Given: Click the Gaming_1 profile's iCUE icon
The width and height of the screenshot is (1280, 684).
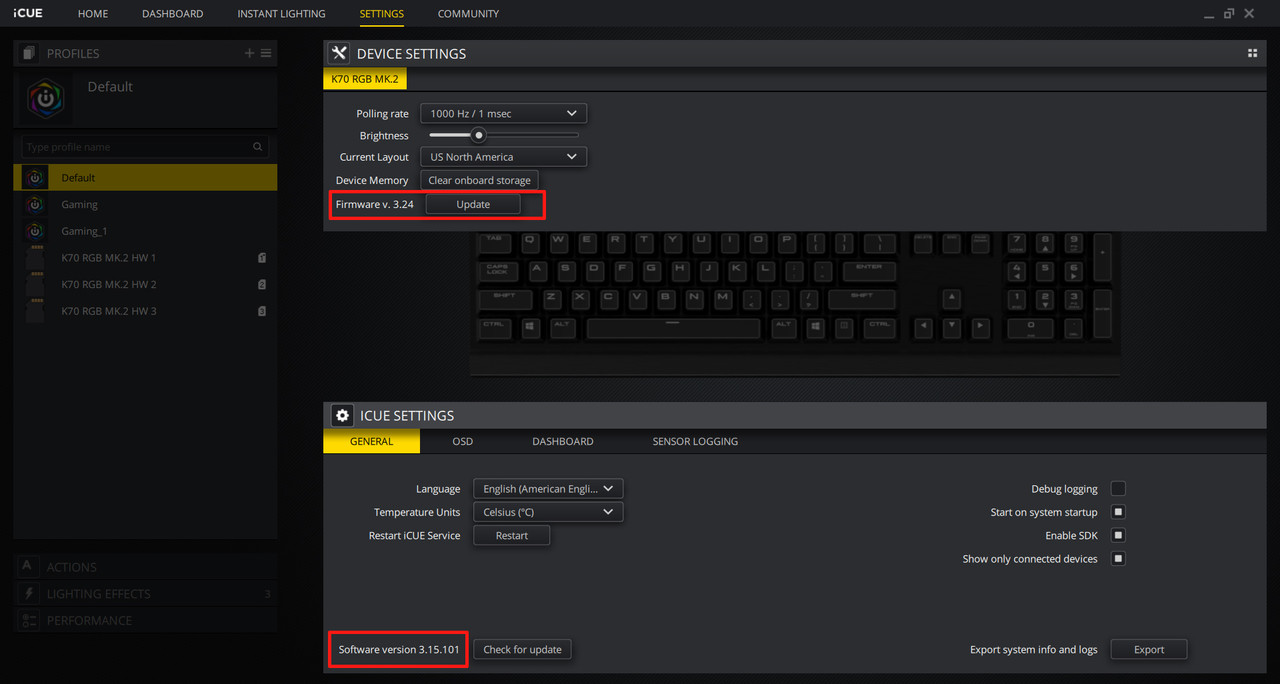Looking at the screenshot, I should coord(36,231).
